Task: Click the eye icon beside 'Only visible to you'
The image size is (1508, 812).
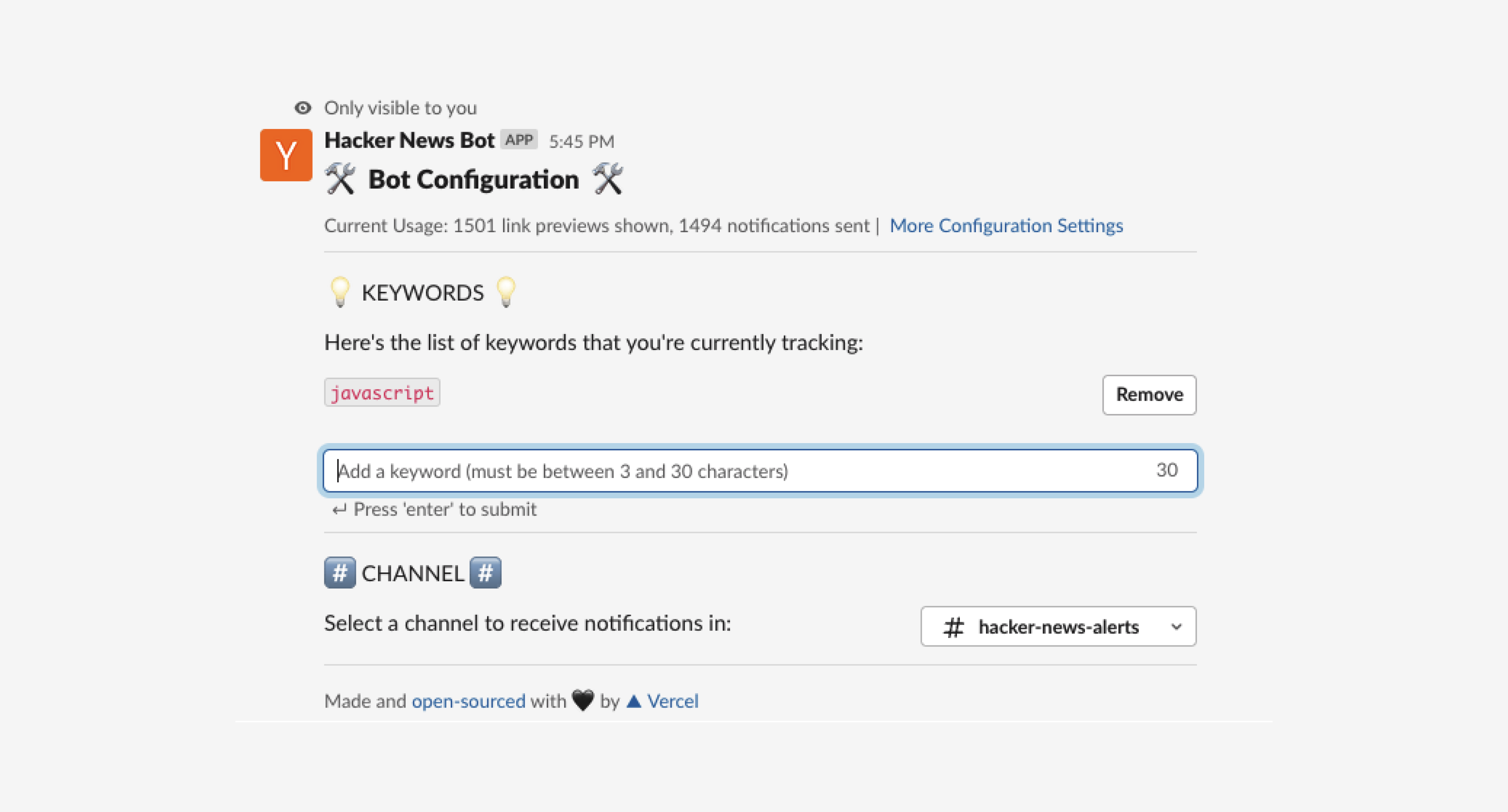Action: (x=303, y=108)
